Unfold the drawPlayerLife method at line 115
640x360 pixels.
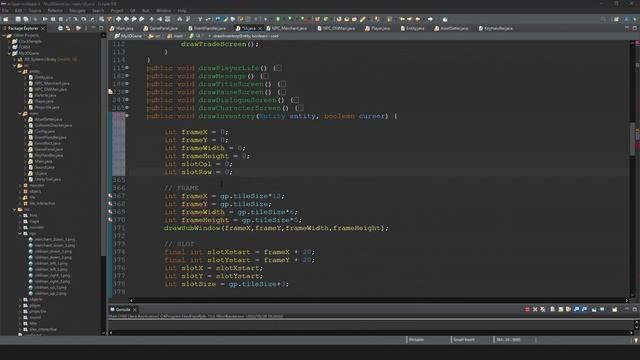(x=127, y=67)
